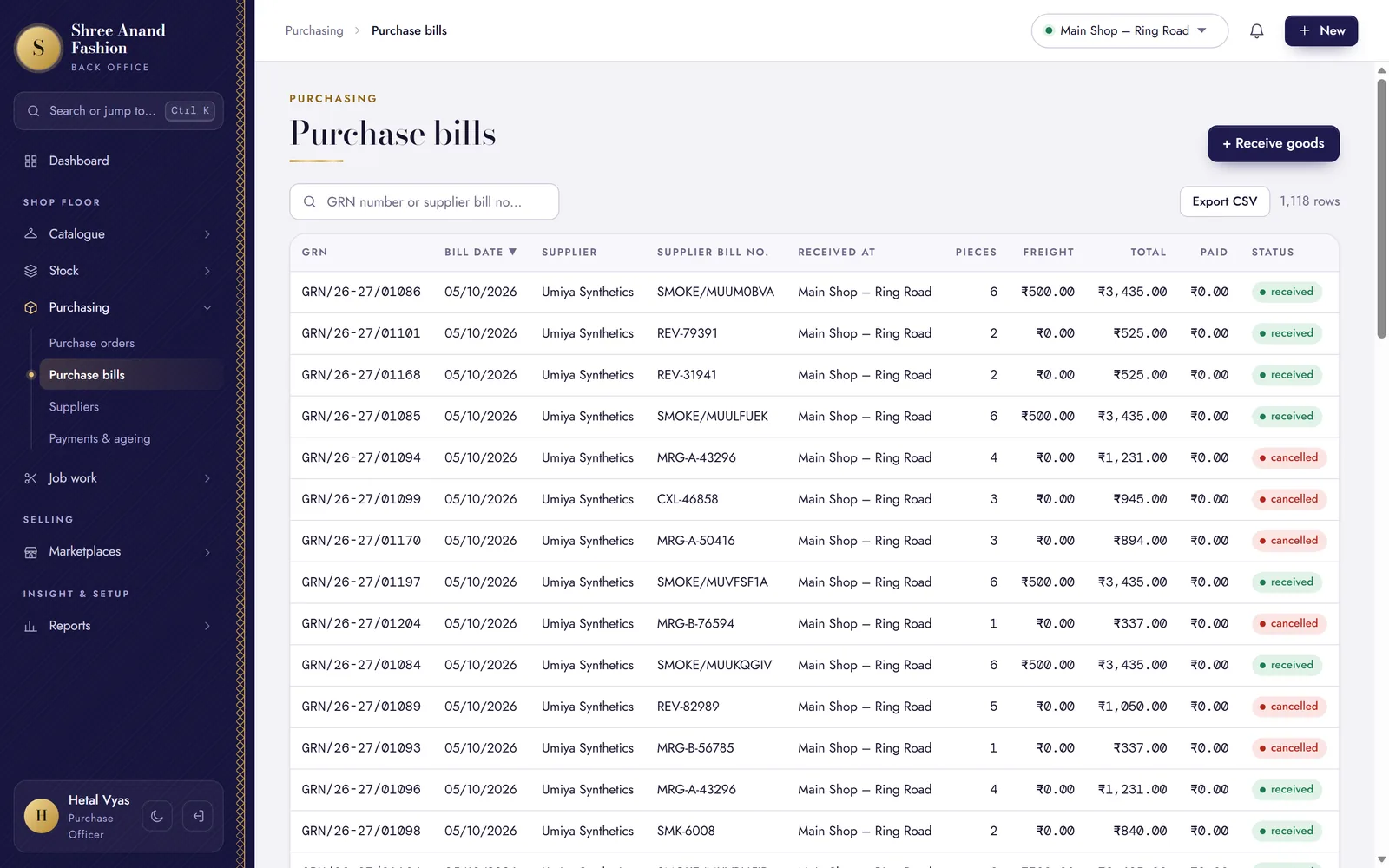Click the log out icon

pyautogui.click(x=198, y=816)
